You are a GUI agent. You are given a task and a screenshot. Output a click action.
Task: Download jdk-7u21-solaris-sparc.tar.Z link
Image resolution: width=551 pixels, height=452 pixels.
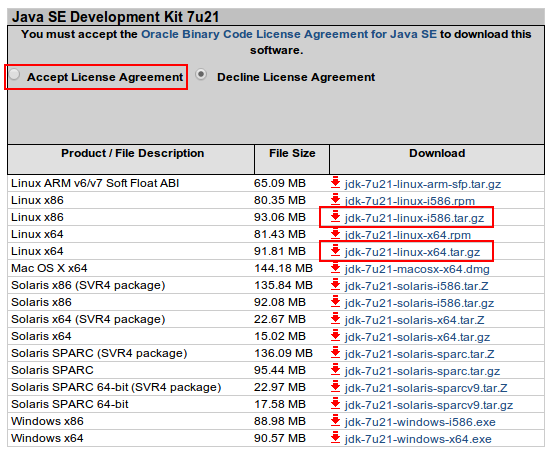click(419, 354)
